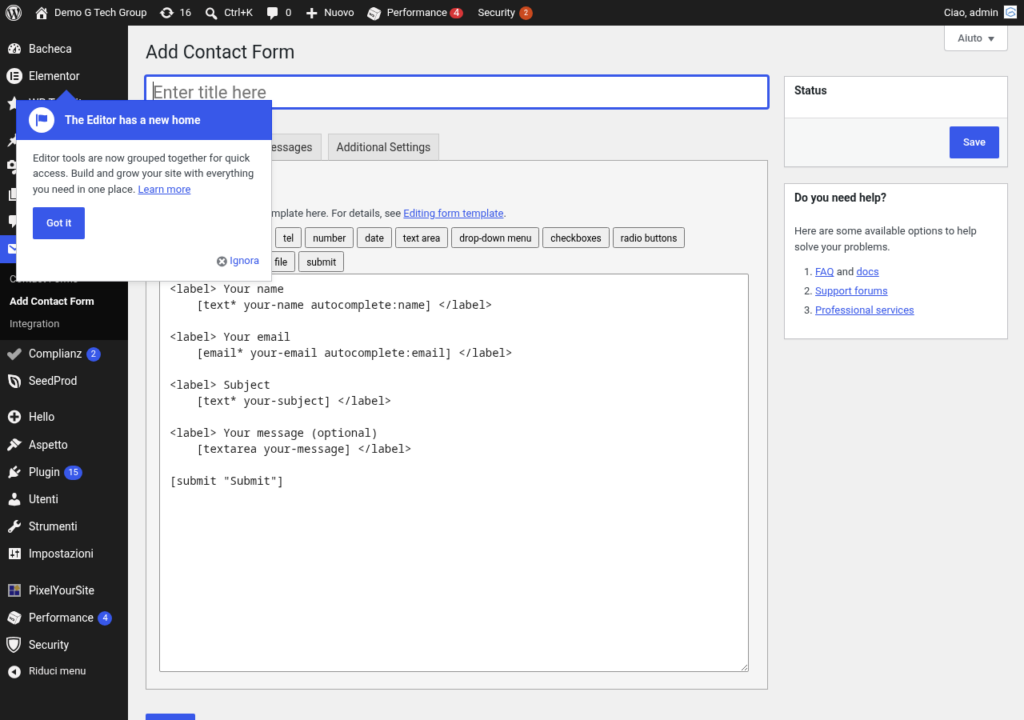Open the updates icon showing 16
This screenshot has height=720, width=1024.
tap(167, 12)
